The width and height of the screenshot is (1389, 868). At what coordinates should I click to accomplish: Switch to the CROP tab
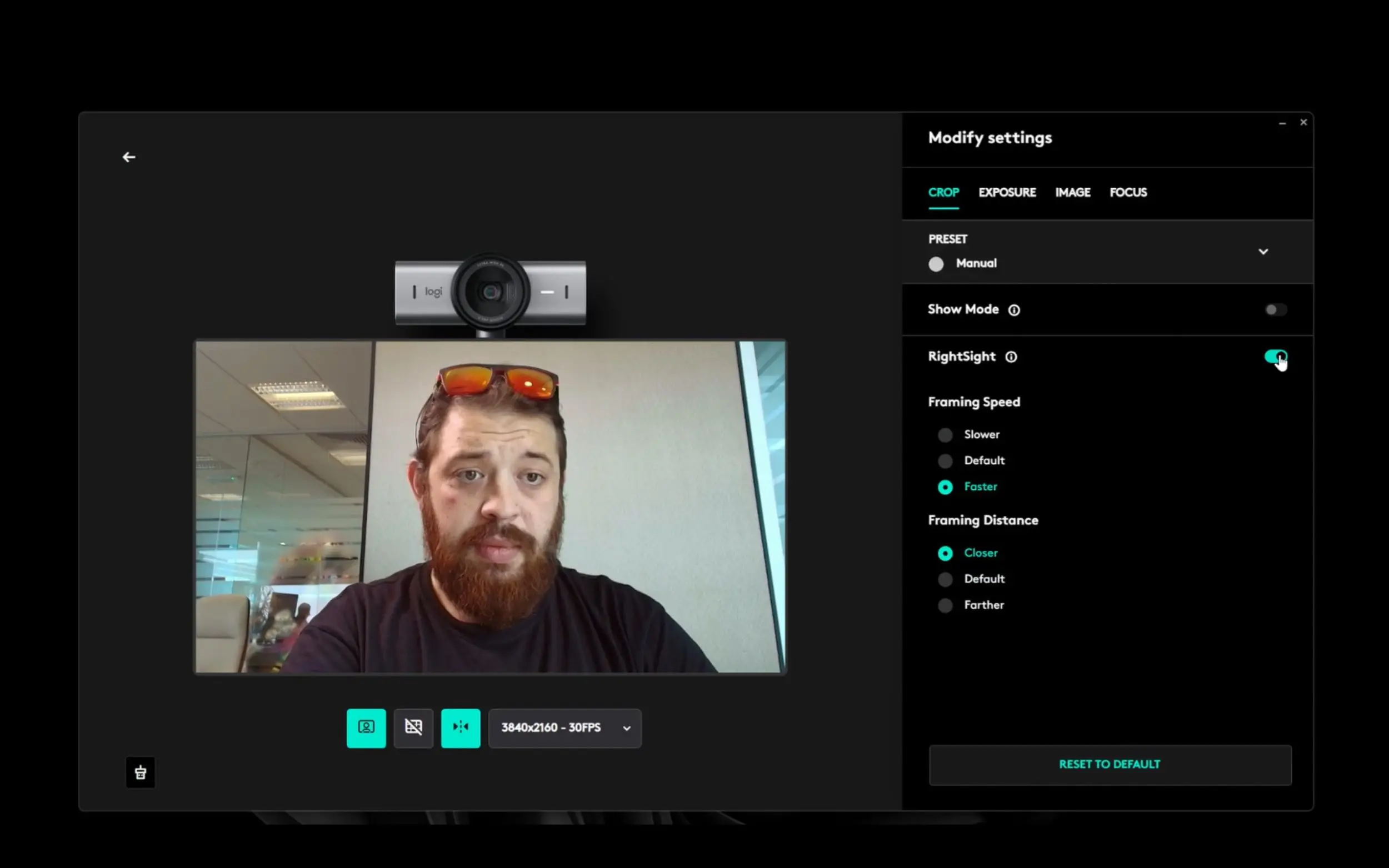point(943,192)
